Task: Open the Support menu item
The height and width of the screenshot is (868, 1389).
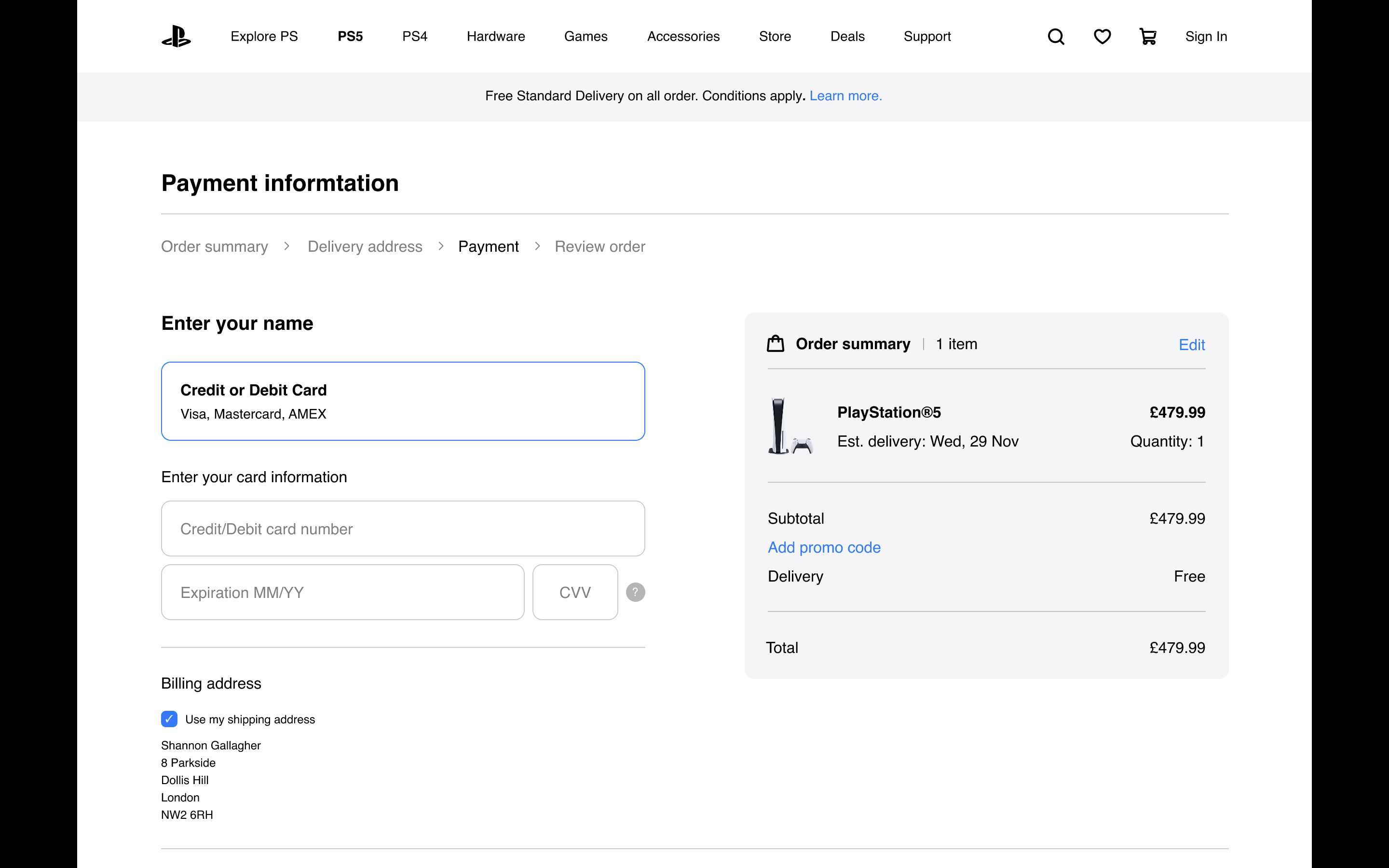Action: [x=927, y=36]
